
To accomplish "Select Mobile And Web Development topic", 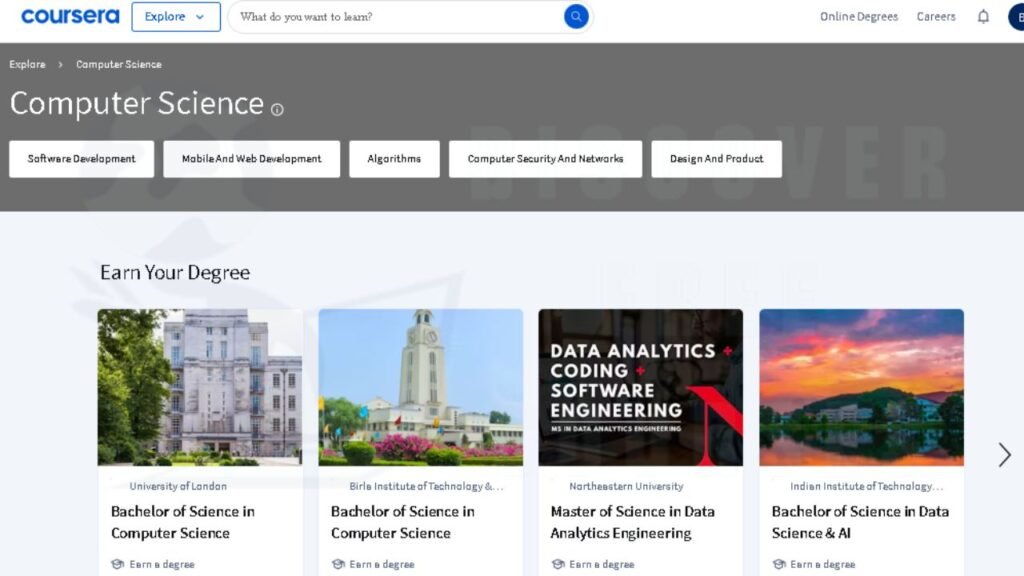I will pos(251,159).
